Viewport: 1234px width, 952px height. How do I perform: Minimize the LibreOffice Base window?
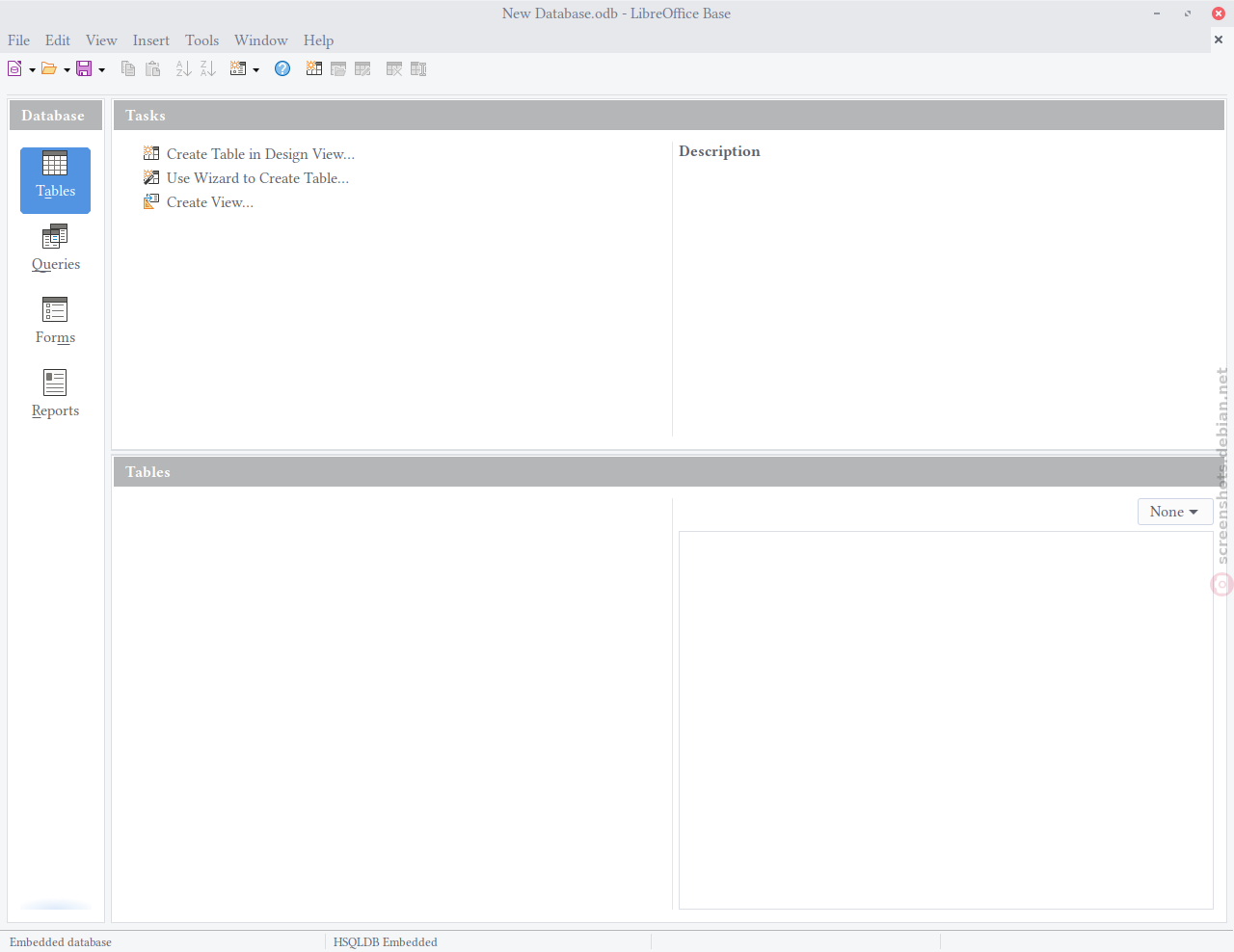(1157, 13)
